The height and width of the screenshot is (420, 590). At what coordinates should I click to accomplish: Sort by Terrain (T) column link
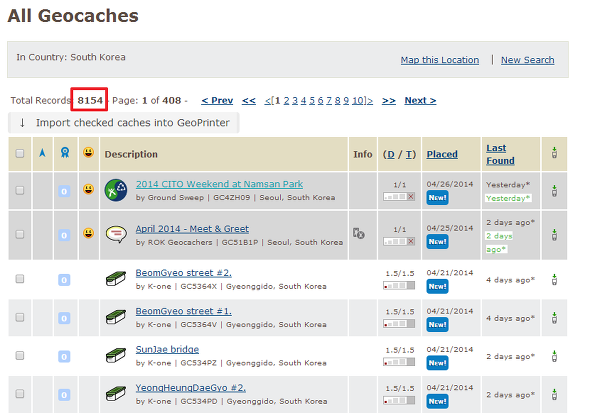point(409,154)
